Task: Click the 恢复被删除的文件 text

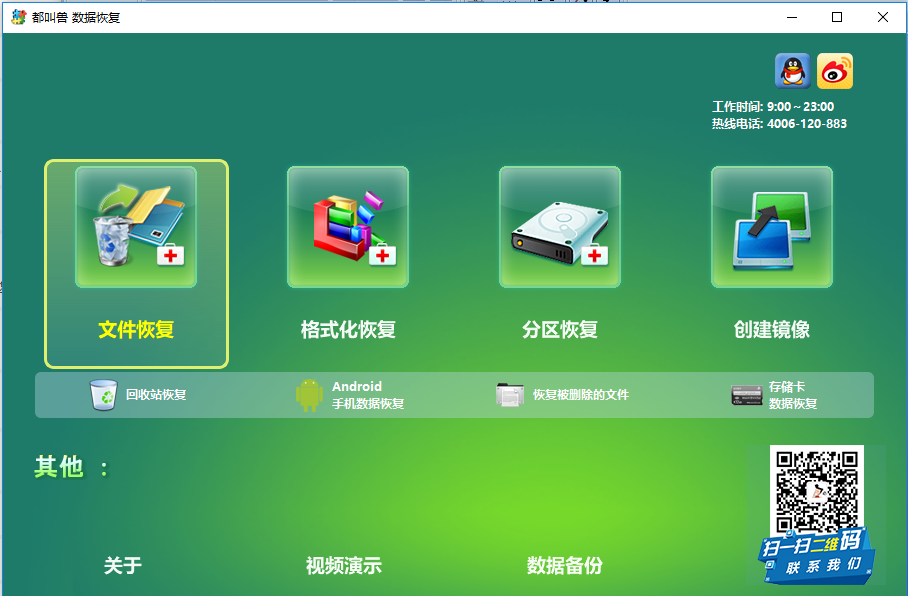Action: click(x=581, y=395)
